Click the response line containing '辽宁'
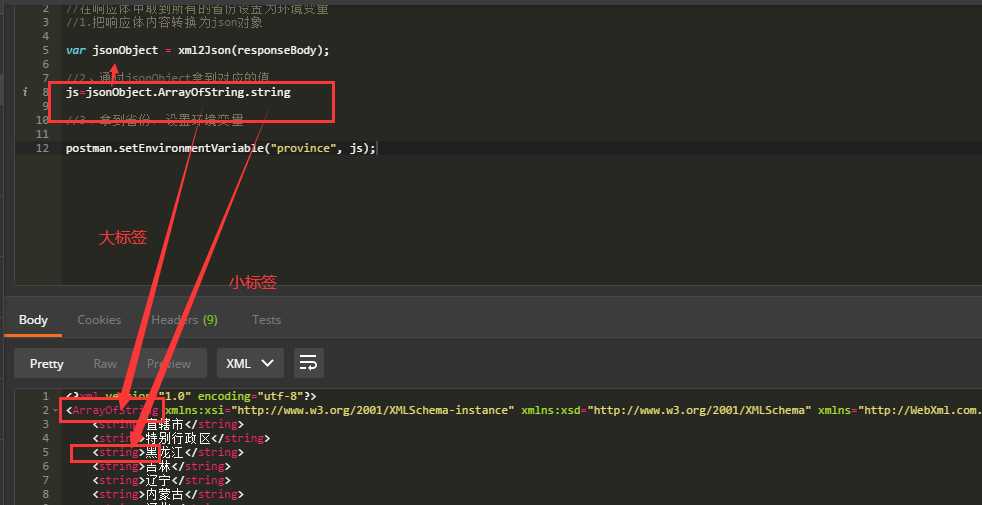982x505 pixels. point(162,480)
